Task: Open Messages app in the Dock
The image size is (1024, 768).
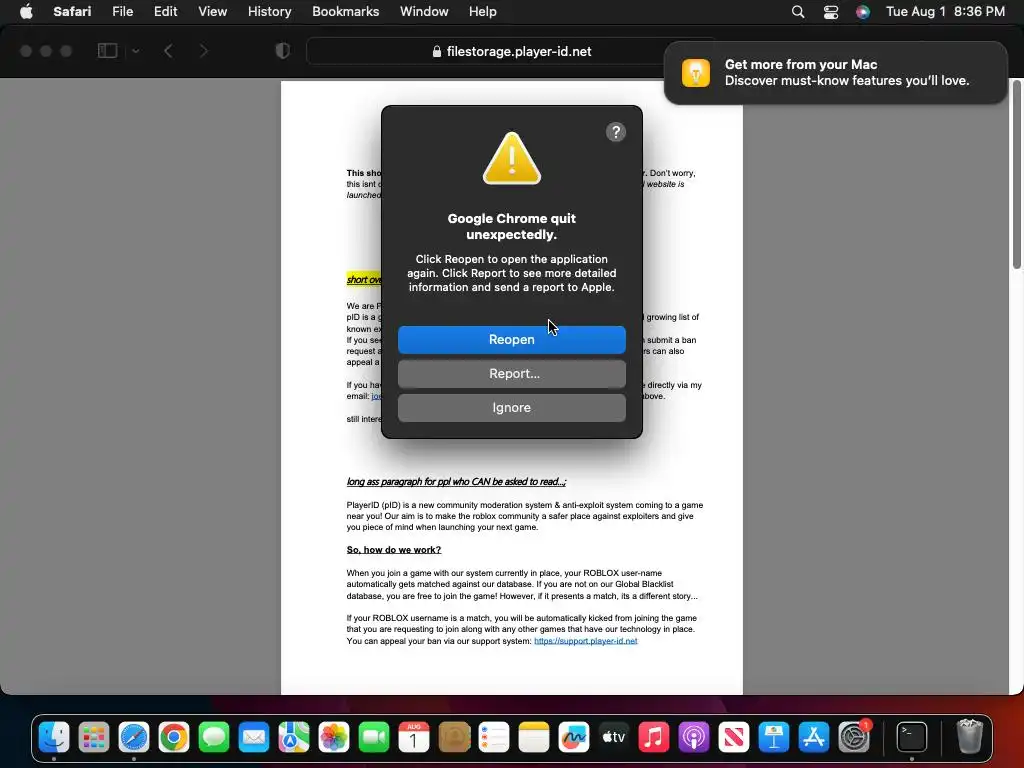Action: tap(214, 737)
